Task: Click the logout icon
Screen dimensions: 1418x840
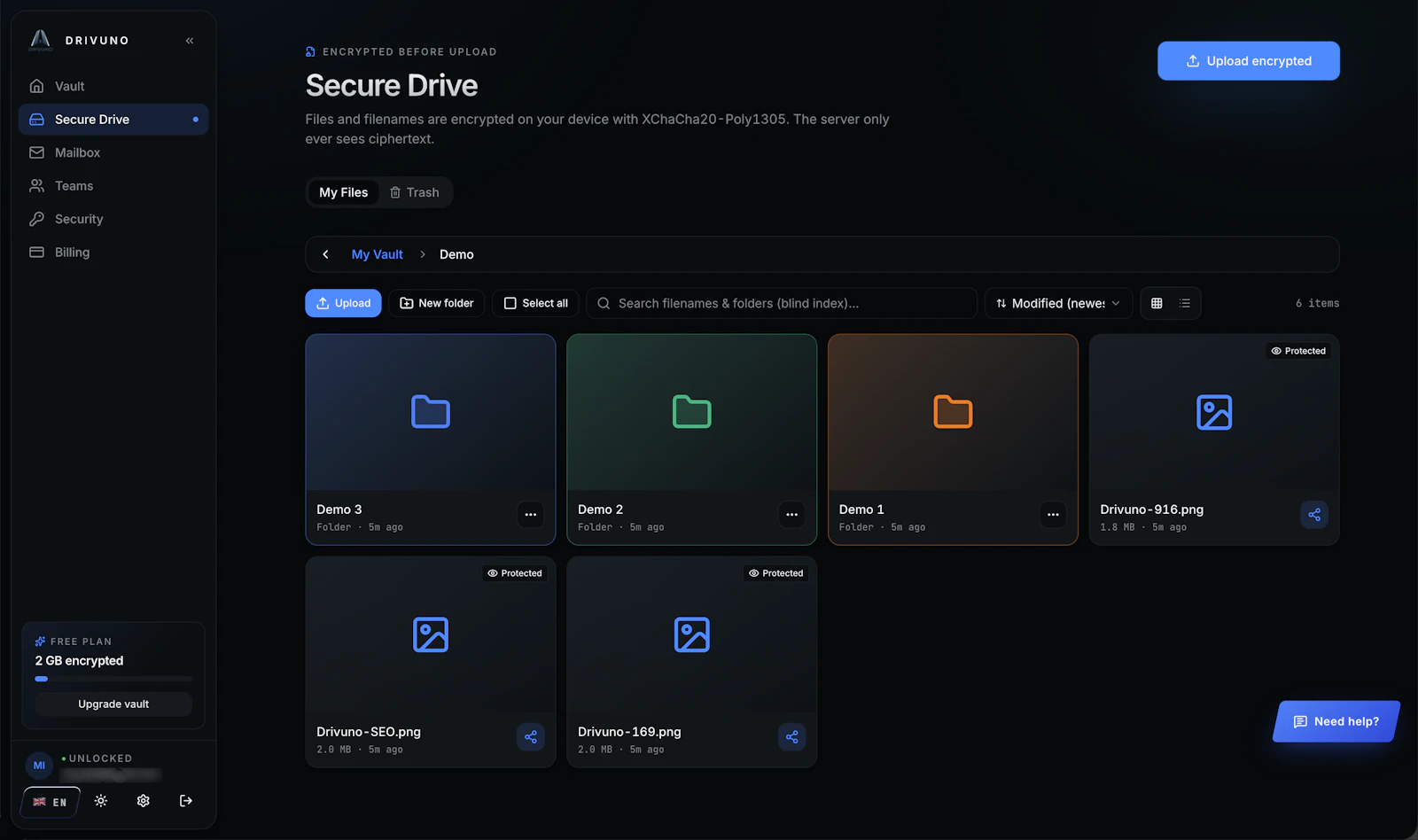Action: (x=186, y=801)
